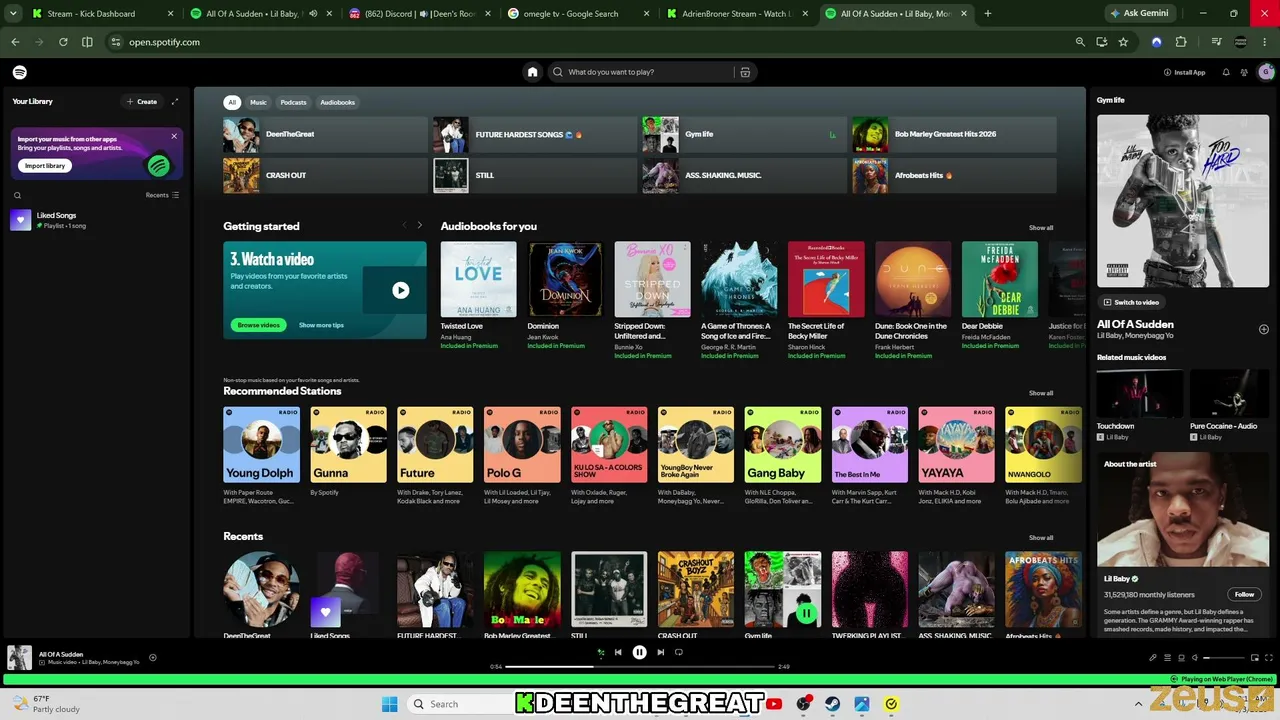Add All Of A Sudden to Liked Songs
Screen dimensions: 1280x720
coord(153,658)
